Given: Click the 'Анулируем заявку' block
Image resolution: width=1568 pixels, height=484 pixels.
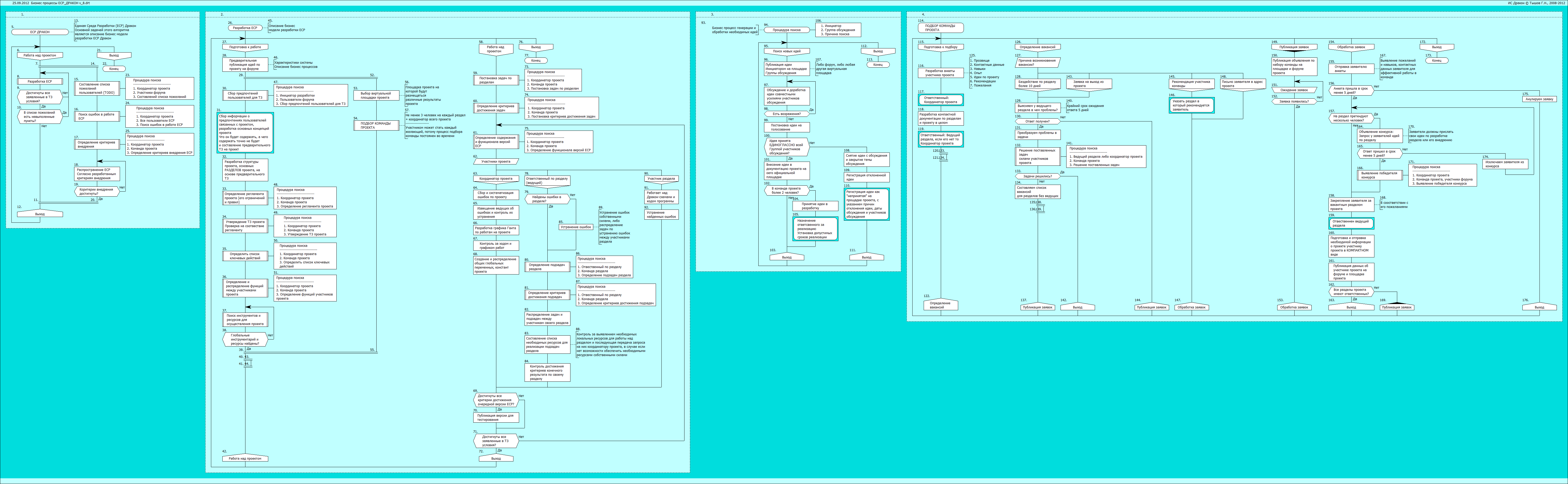Looking at the screenshot, I should pos(1539,99).
